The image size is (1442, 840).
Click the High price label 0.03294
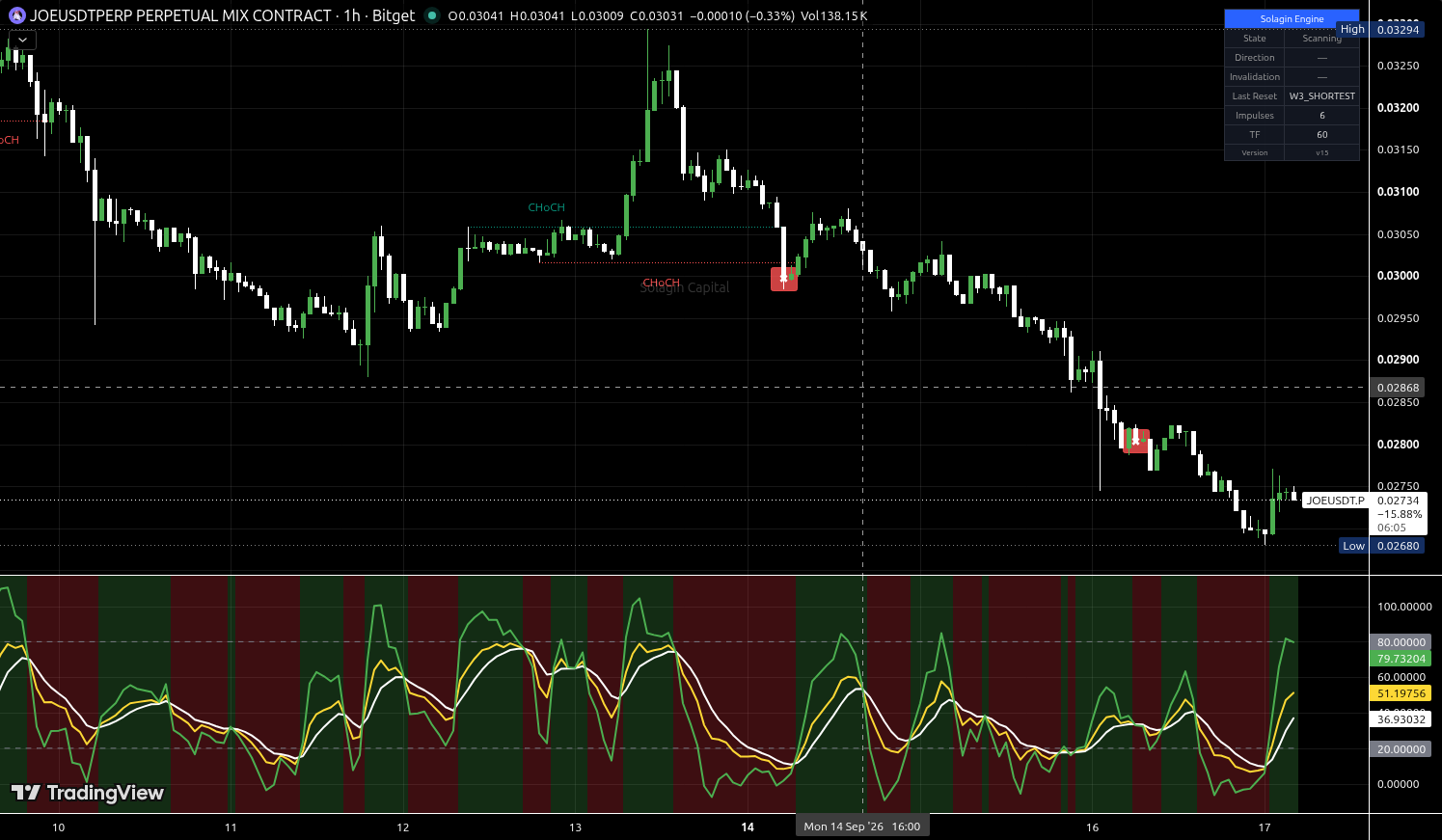pos(1398,30)
